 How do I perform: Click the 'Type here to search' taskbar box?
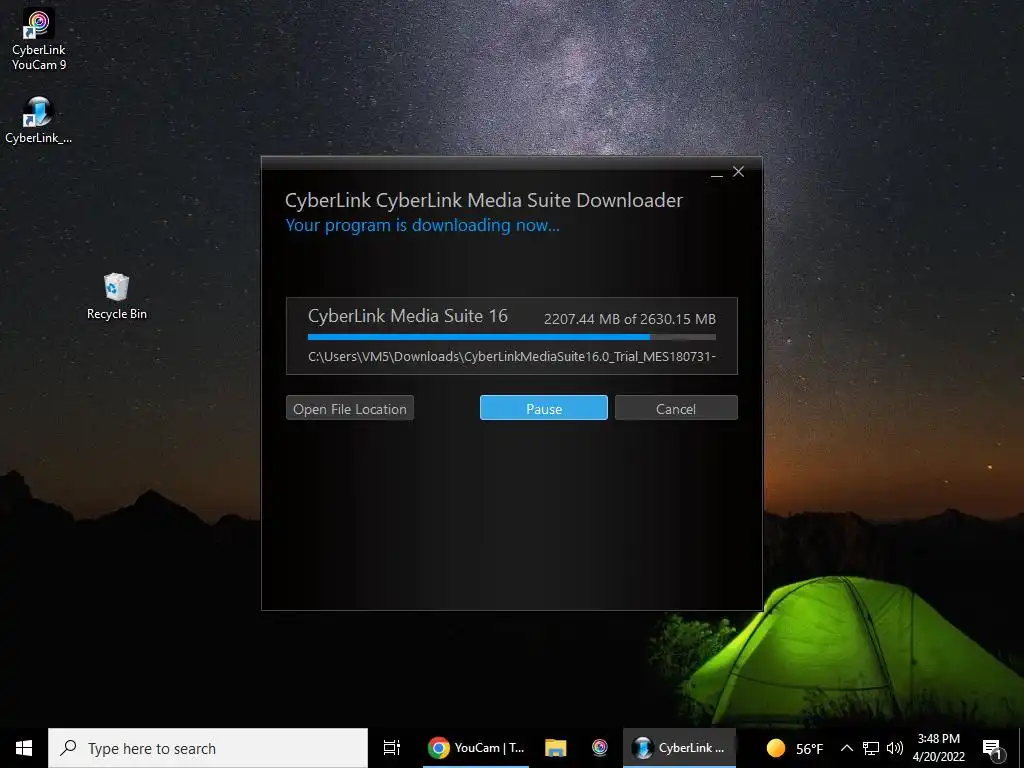[208, 748]
